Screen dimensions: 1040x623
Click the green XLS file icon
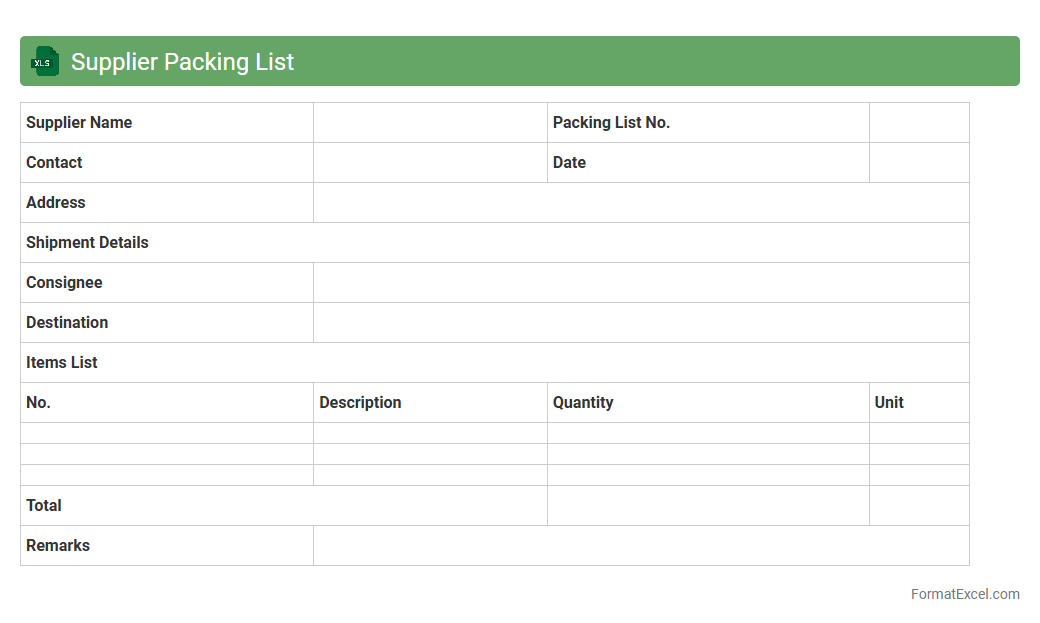click(x=44, y=62)
